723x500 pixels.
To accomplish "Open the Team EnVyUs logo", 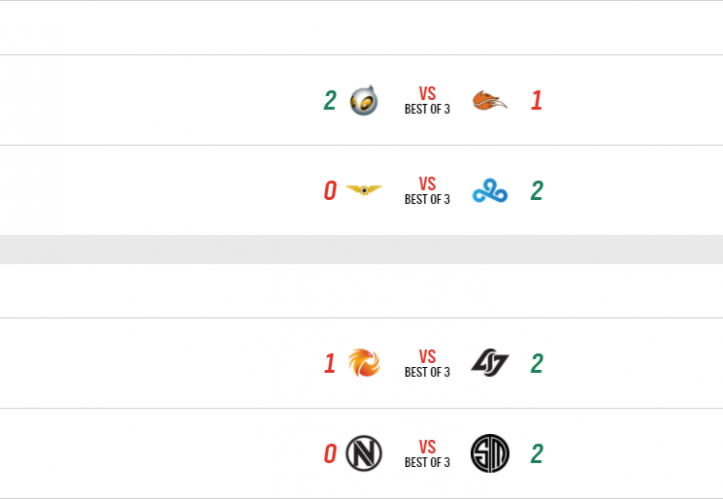I will pos(364,454).
